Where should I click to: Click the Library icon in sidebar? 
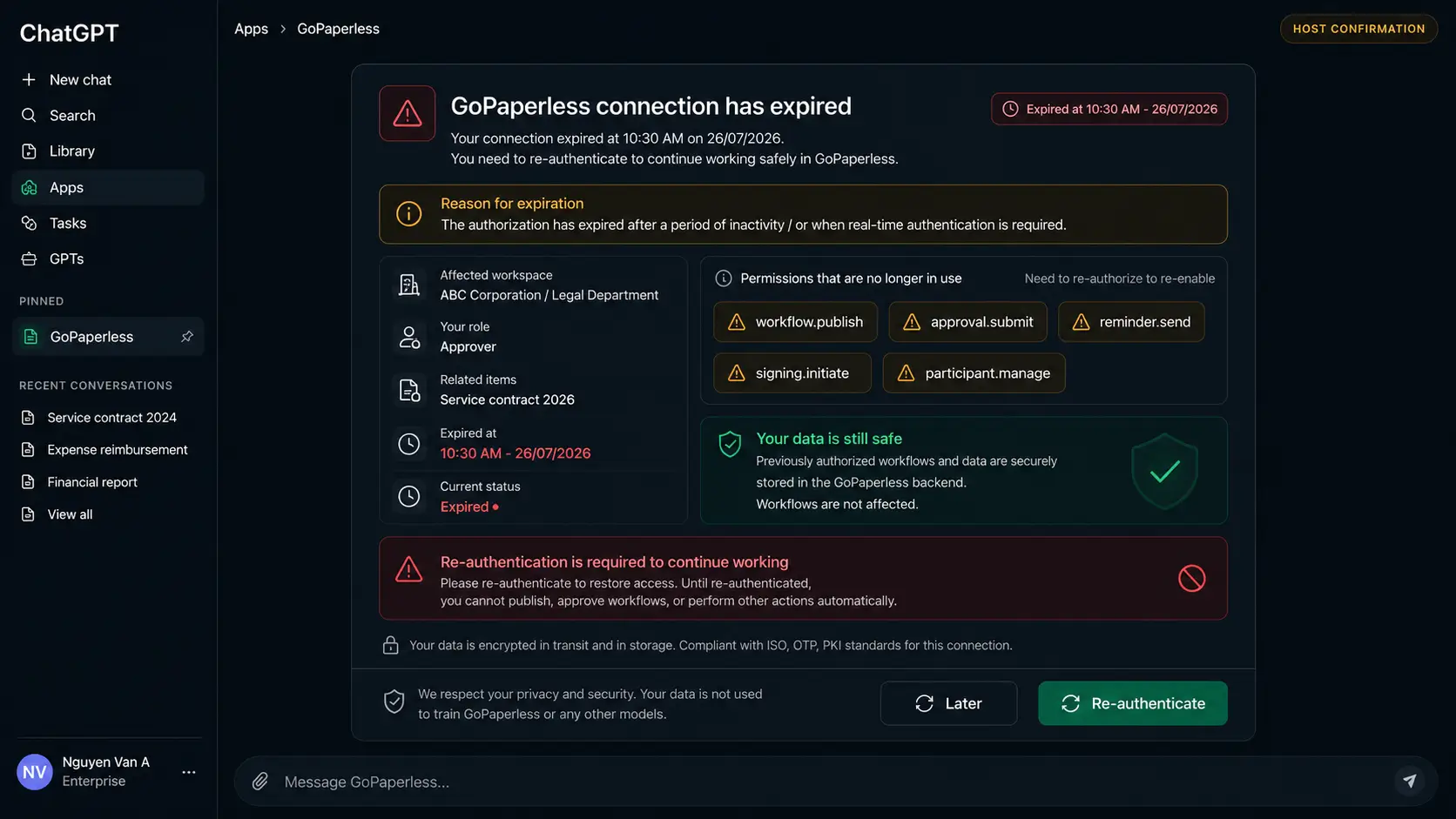pyautogui.click(x=29, y=151)
